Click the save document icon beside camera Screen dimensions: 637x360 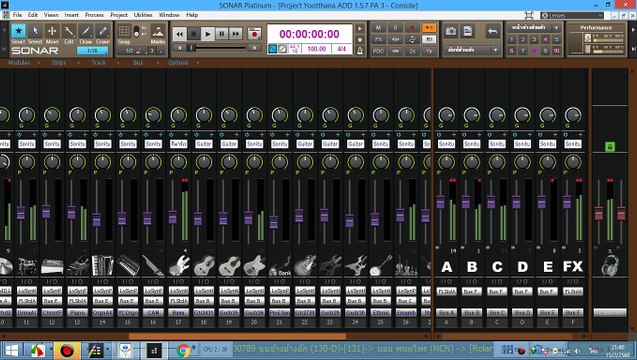[468, 31]
